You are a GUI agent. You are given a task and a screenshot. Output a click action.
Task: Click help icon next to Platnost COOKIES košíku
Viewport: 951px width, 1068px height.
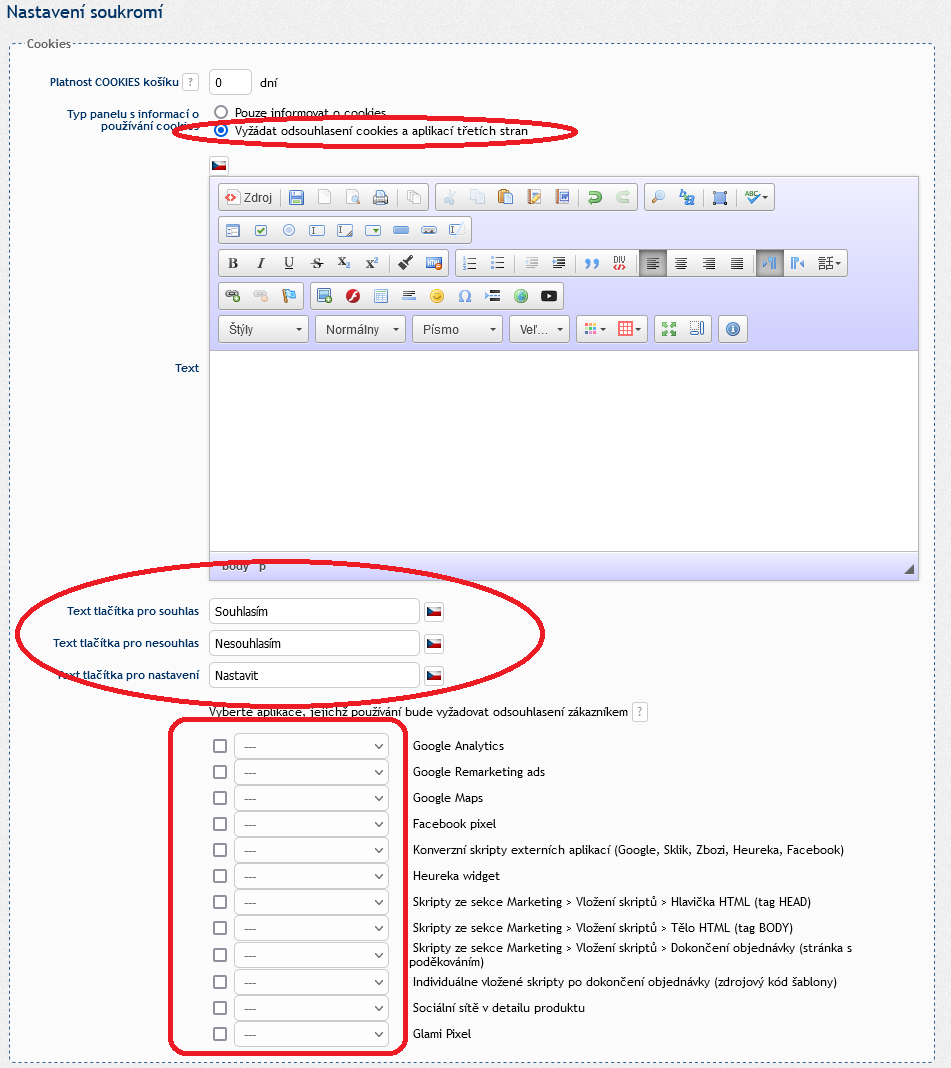[190, 82]
